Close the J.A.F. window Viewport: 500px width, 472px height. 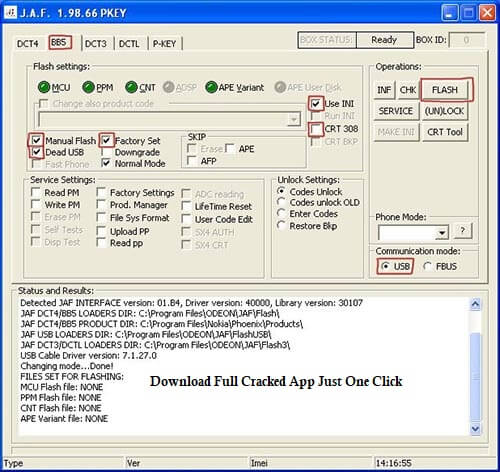click(487, 13)
